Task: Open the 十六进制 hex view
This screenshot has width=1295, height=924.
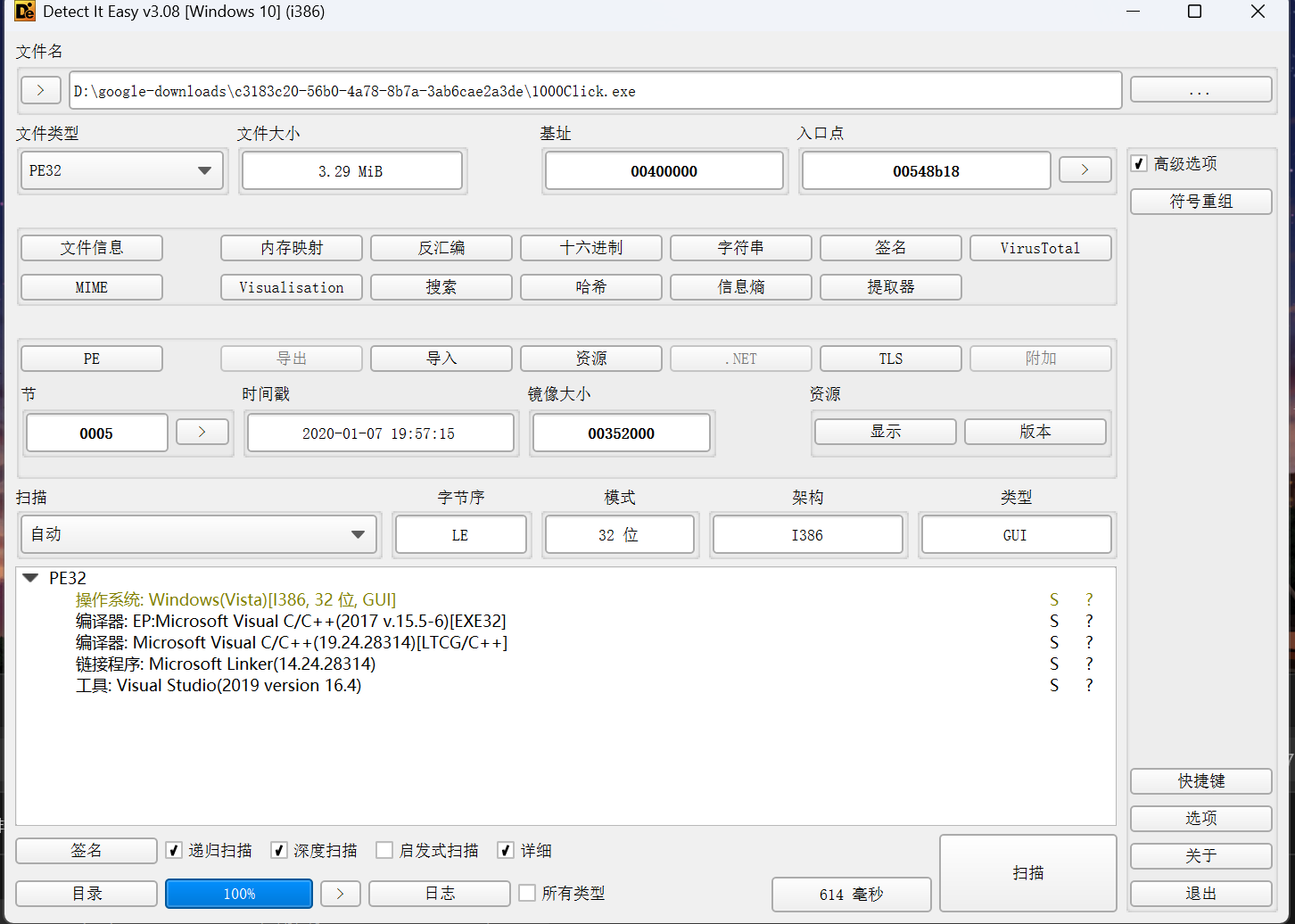Action: point(591,248)
